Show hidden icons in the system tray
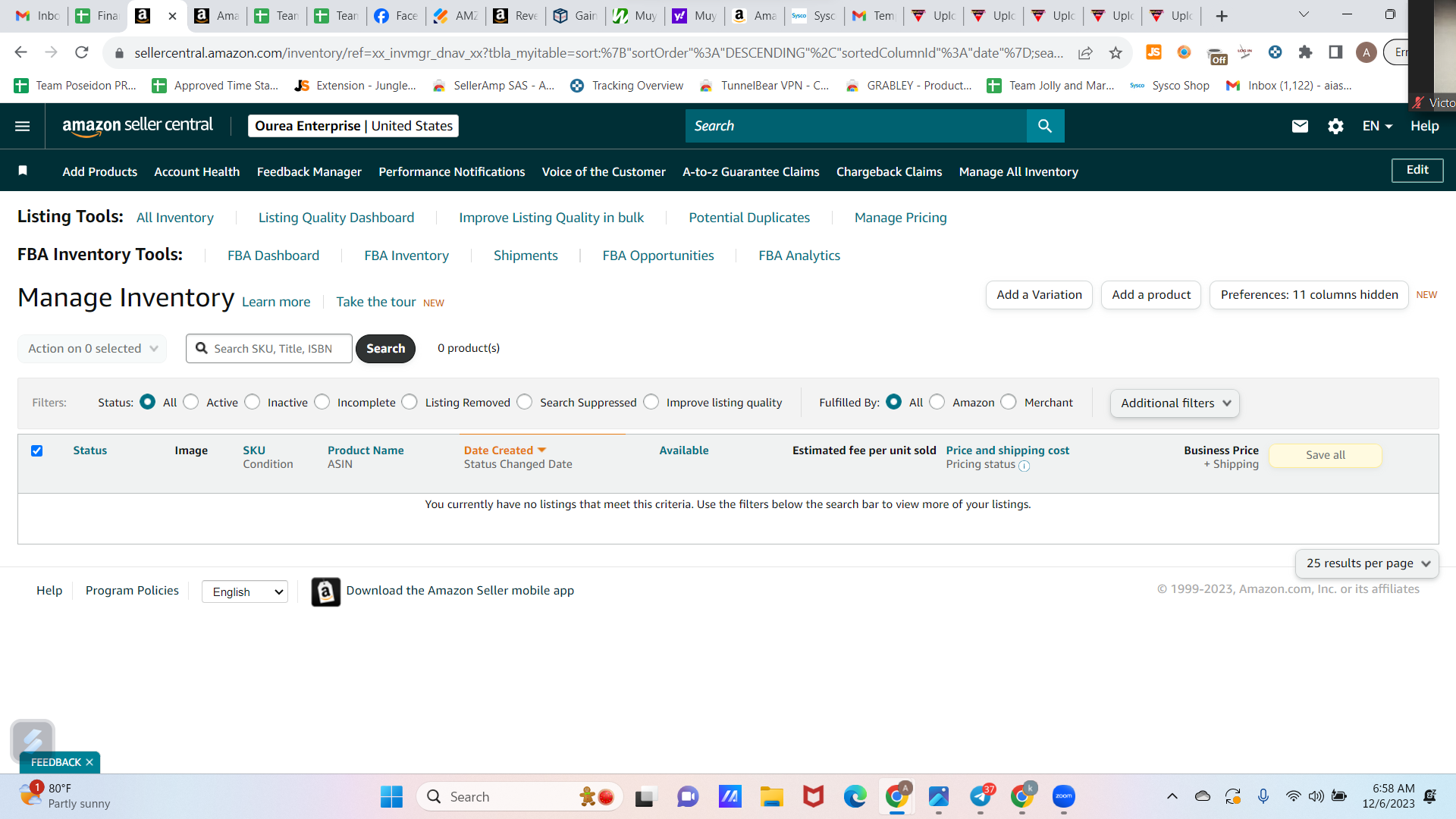The width and height of the screenshot is (1456, 819). [1172, 796]
